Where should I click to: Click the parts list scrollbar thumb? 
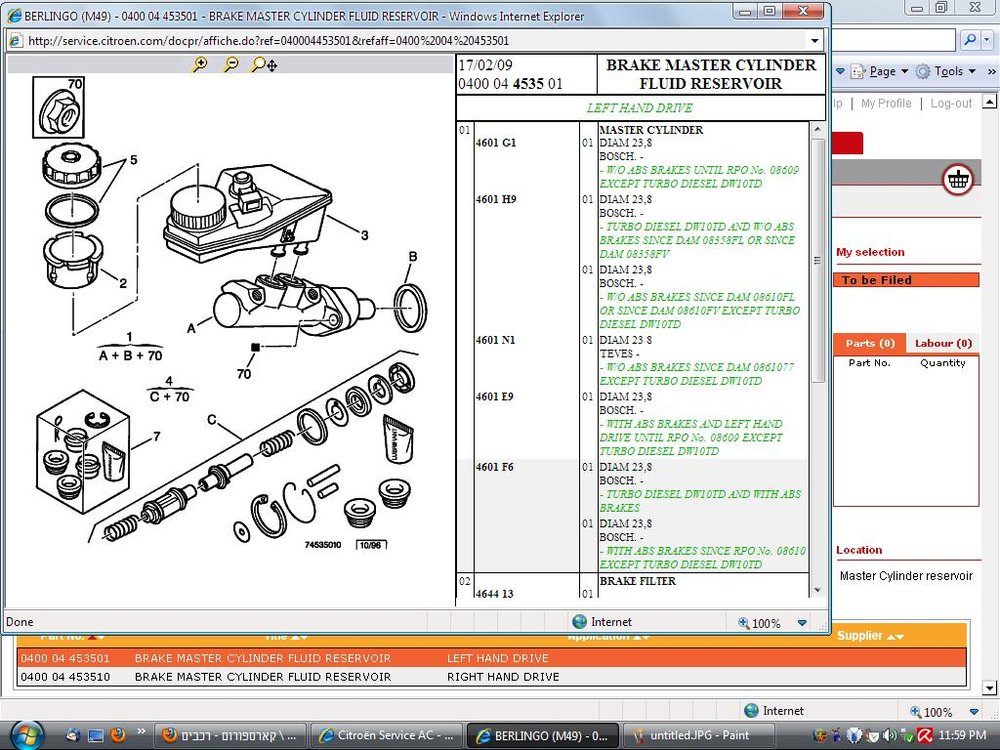[817, 260]
